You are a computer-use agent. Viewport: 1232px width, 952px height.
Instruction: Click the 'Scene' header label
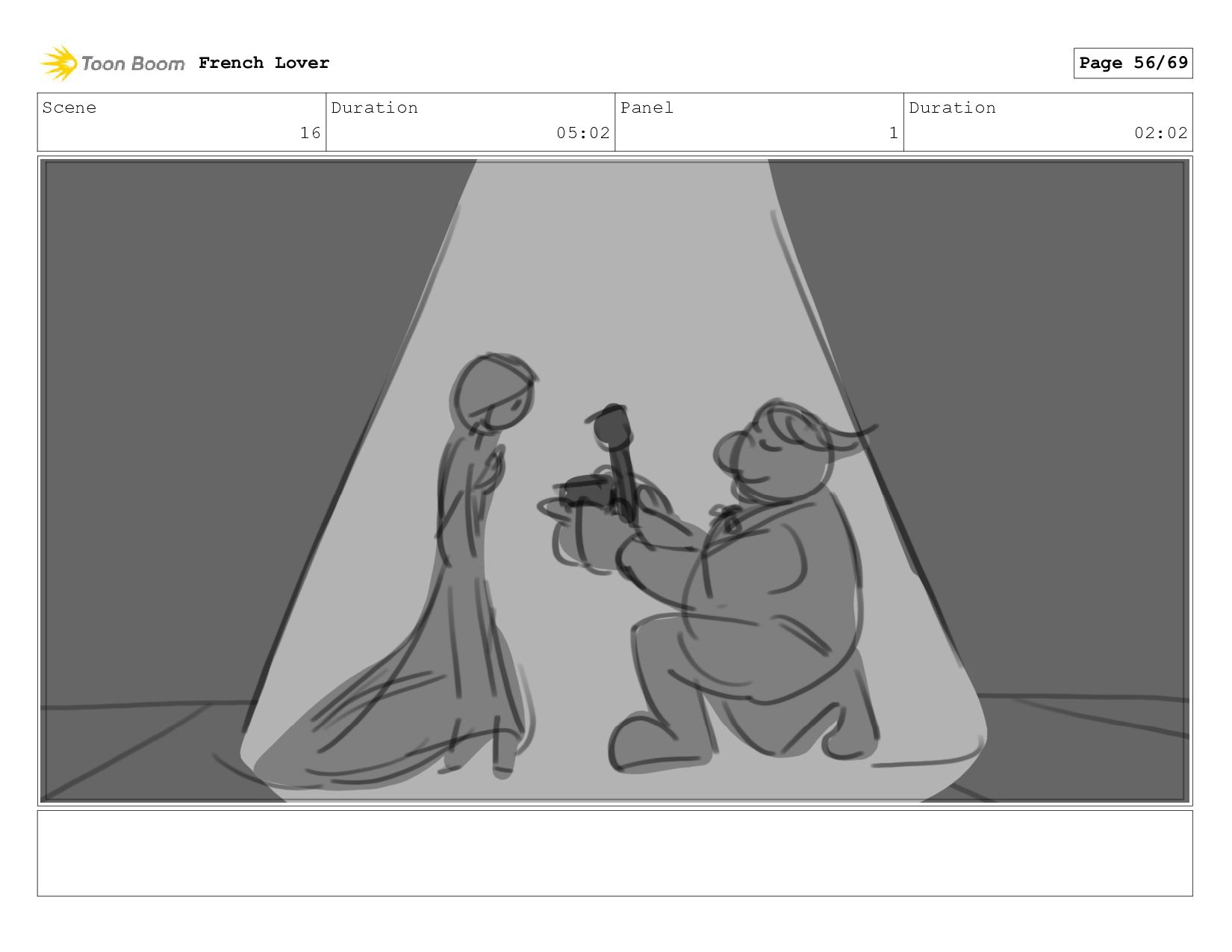point(69,108)
